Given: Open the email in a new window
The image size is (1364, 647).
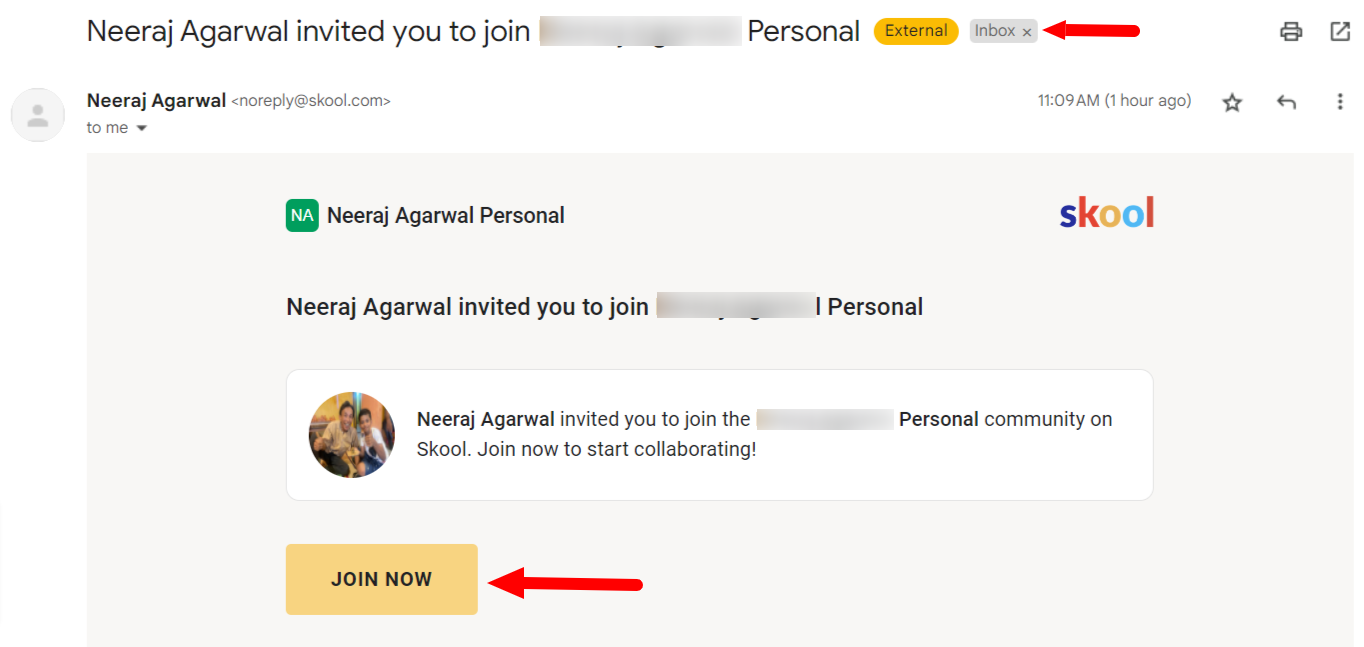Looking at the screenshot, I should click(x=1340, y=31).
